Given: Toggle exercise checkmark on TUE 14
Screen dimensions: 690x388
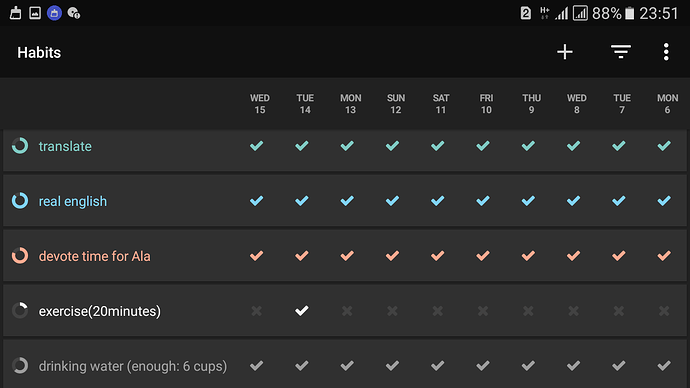Looking at the screenshot, I should [x=302, y=311].
